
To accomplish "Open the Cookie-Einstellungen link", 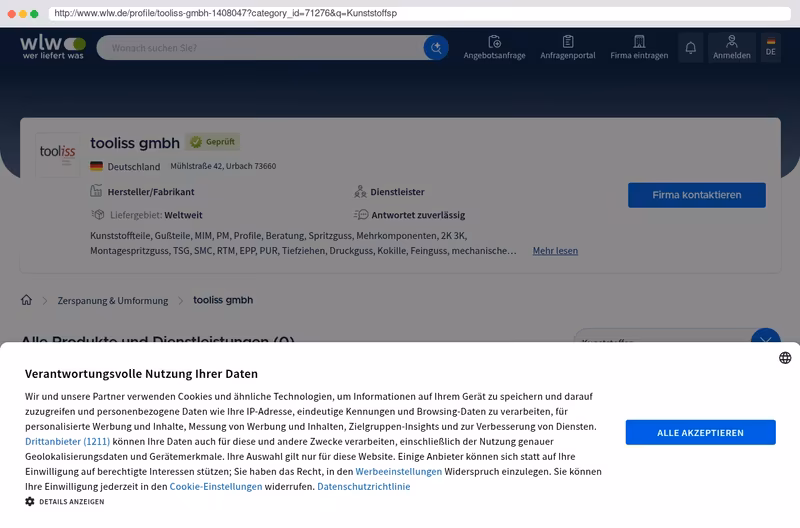I will pyautogui.click(x=216, y=487).
